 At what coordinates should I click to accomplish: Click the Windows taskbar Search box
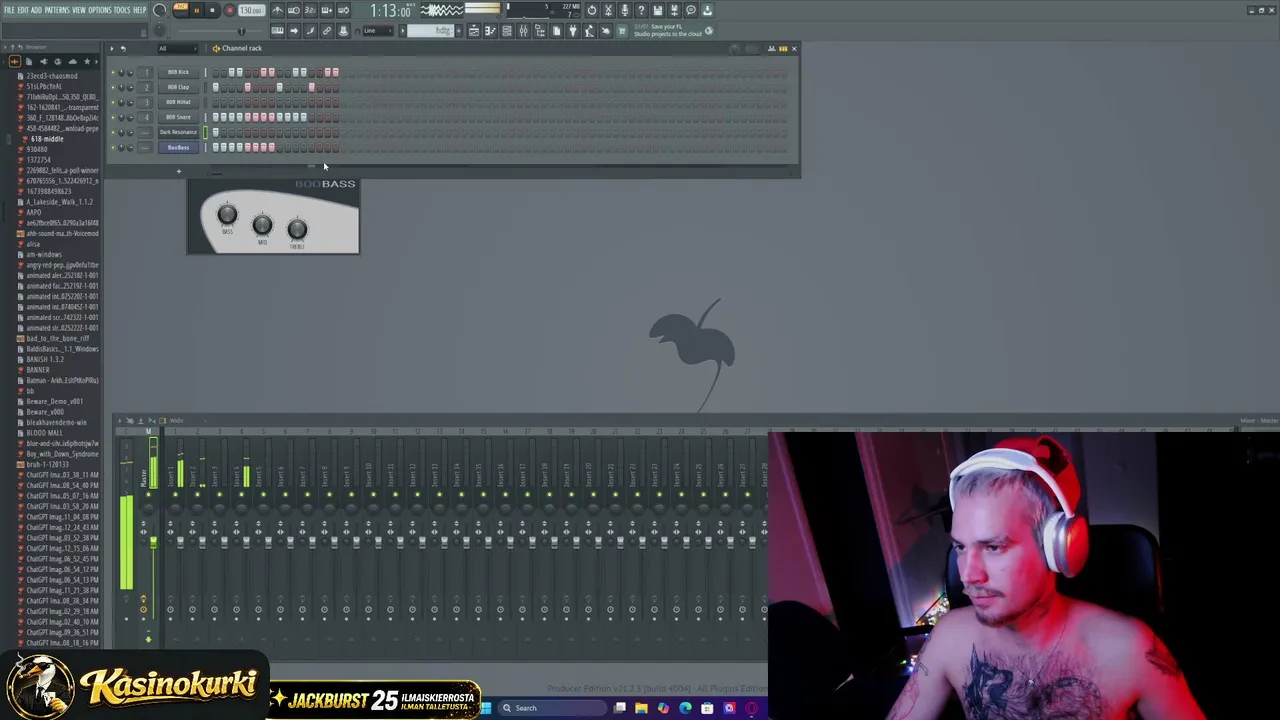[x=552, y=708]
